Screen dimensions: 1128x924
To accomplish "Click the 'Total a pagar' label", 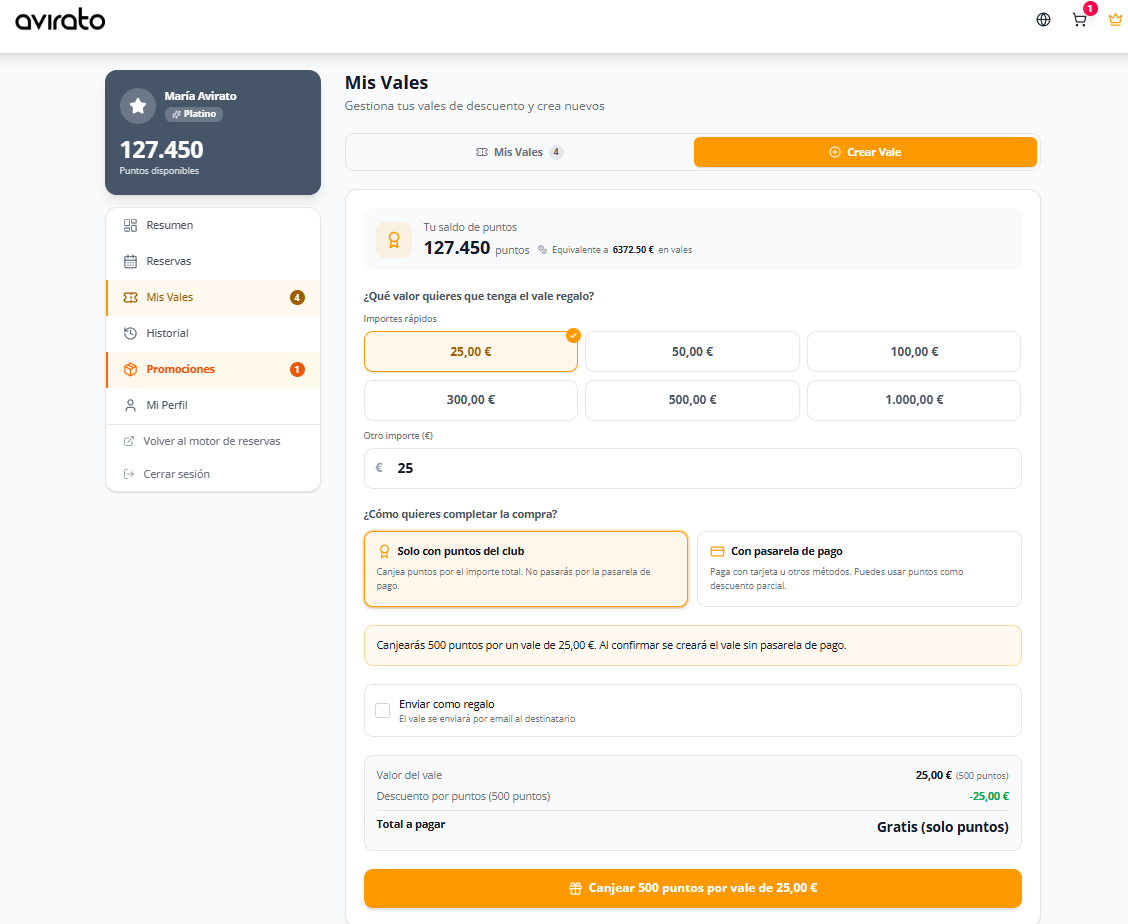I will (x=410, y=824).
